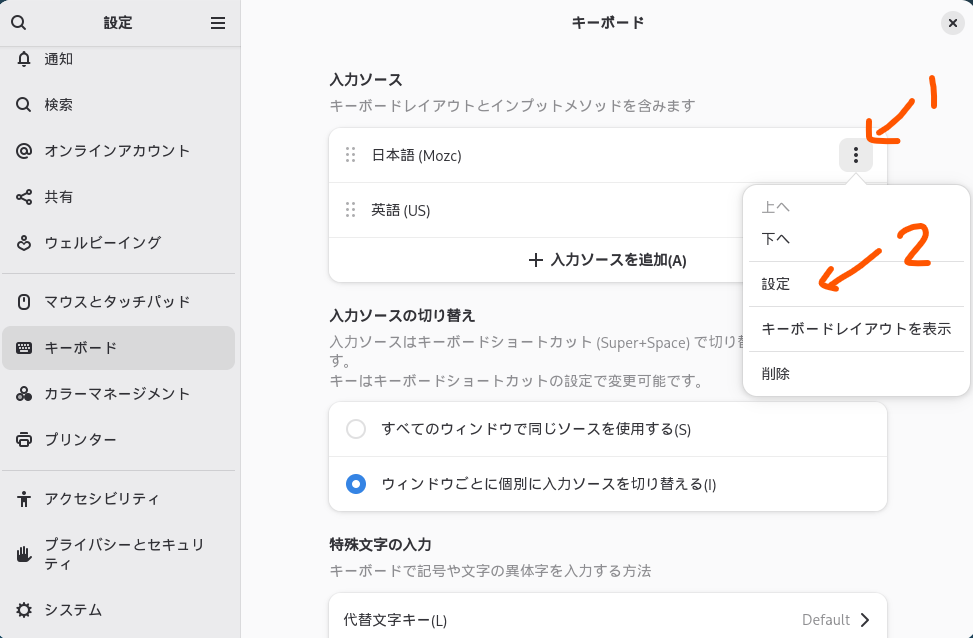This screenshot has width=973, height=638.
Task: Select すべてのウィンドウで同じソースを使用する radio button
Action: tap(356, 429)
